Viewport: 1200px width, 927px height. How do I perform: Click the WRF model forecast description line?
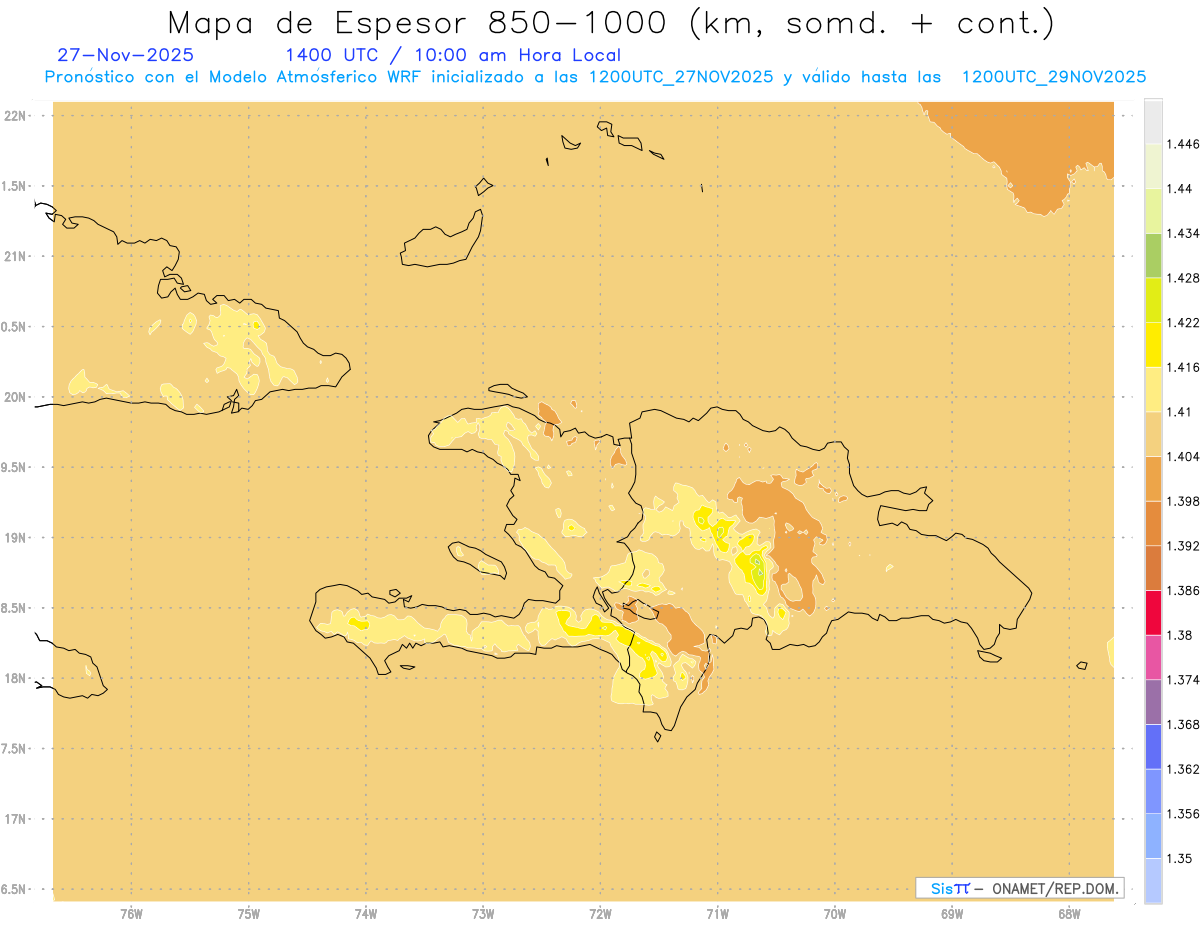pos(595,77)
